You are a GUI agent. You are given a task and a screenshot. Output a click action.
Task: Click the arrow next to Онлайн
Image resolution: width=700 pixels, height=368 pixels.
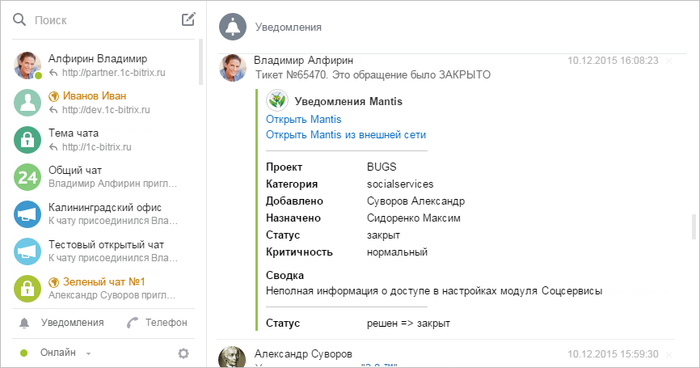pos(88,353)
